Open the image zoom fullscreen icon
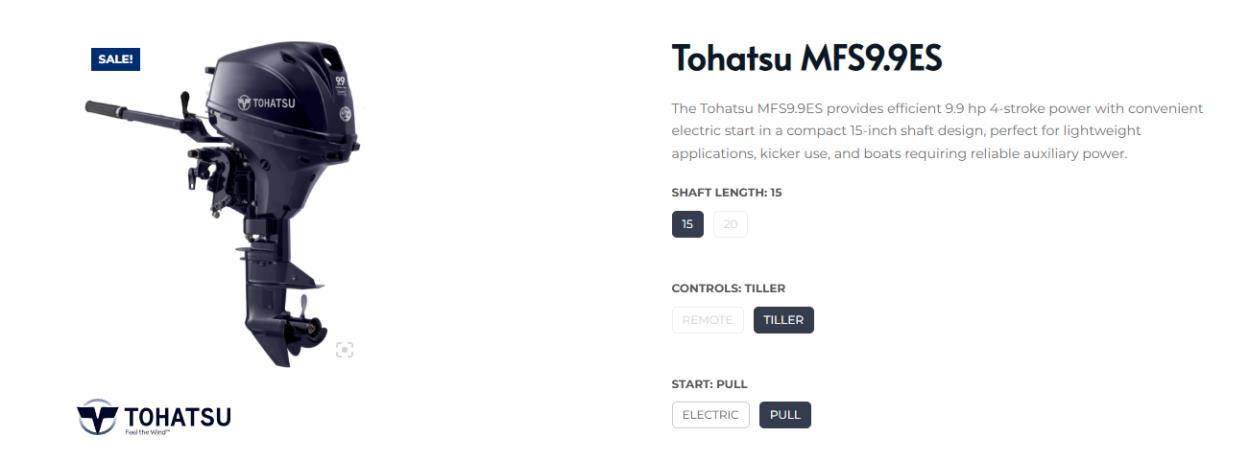The width and height of the screenshot is (1250, 460). [x=345, y=350]
